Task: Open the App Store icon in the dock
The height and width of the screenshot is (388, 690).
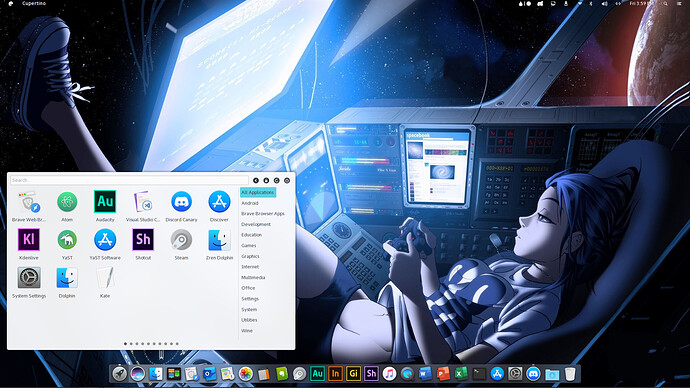Action: click(x=497, y=374)
